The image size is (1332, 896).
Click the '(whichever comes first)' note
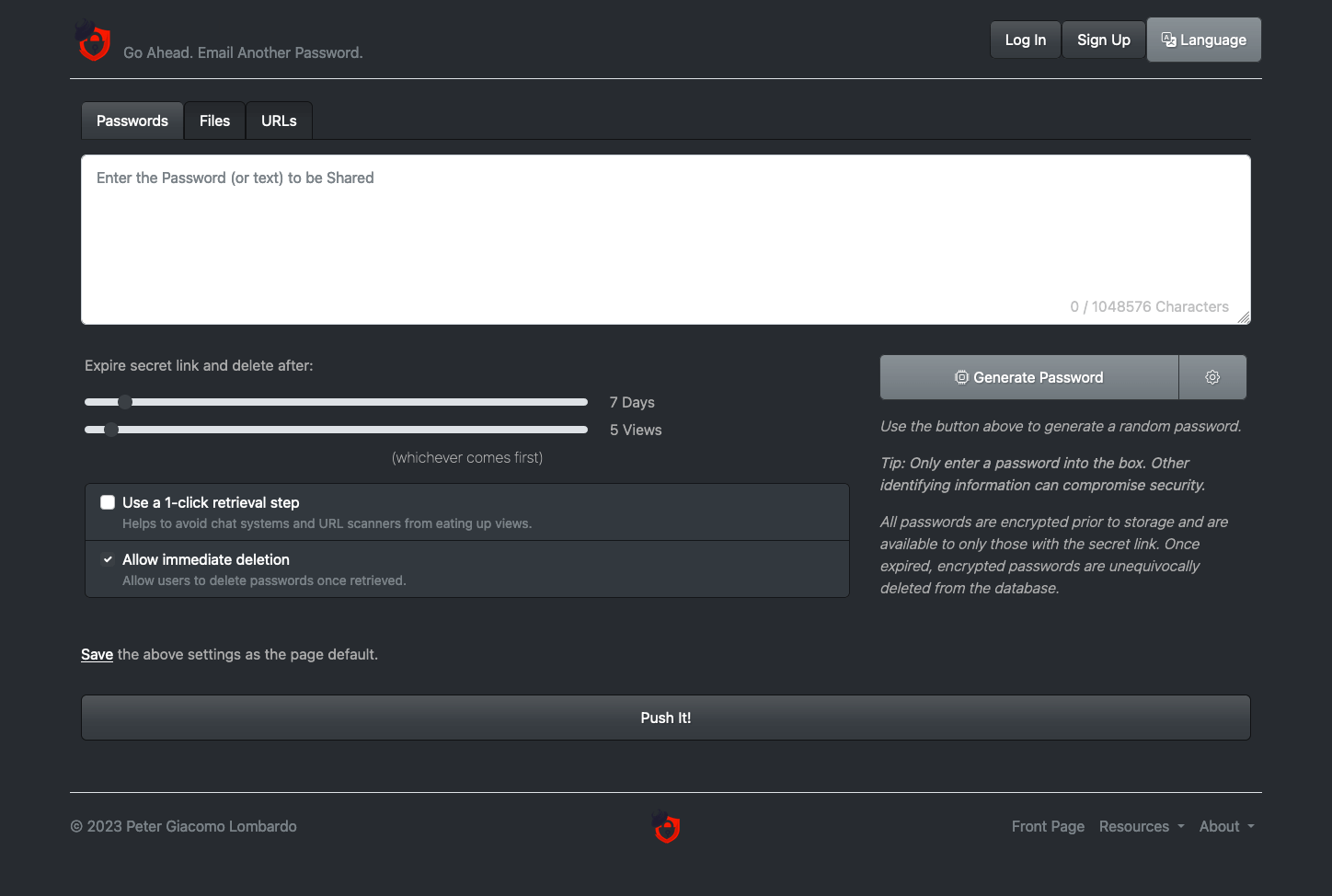[x=467, y=457]
